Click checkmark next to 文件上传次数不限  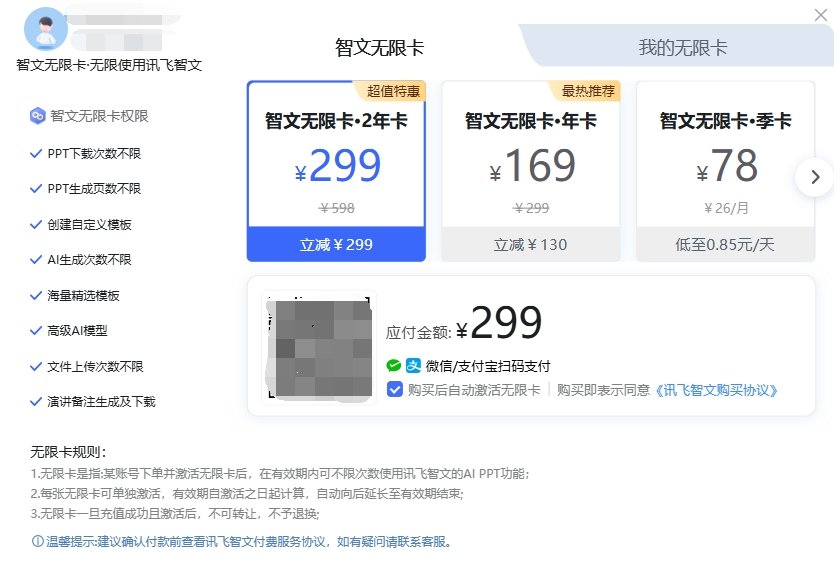point(36,367)
